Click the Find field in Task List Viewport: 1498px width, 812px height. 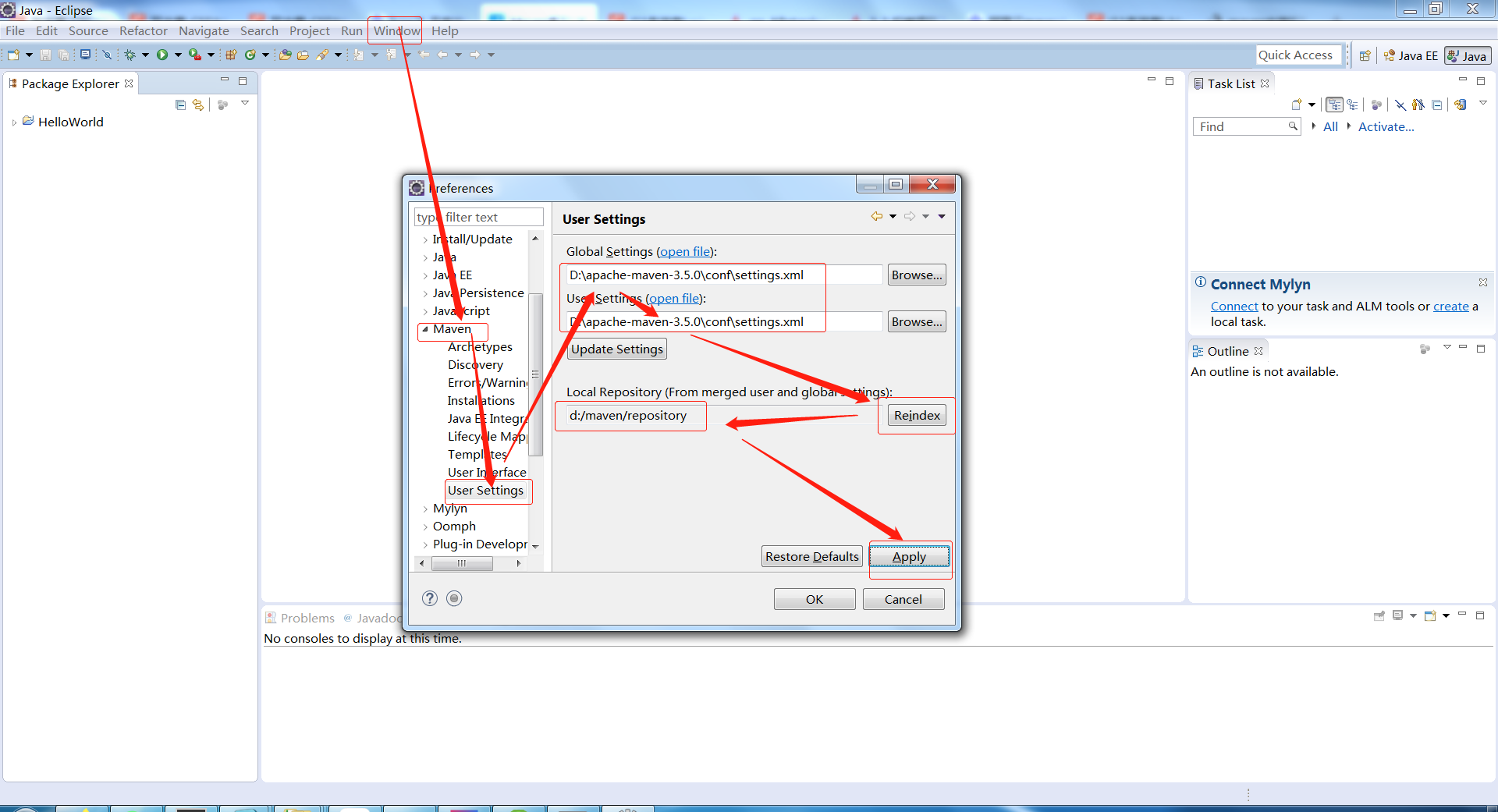pos(1247,126)
